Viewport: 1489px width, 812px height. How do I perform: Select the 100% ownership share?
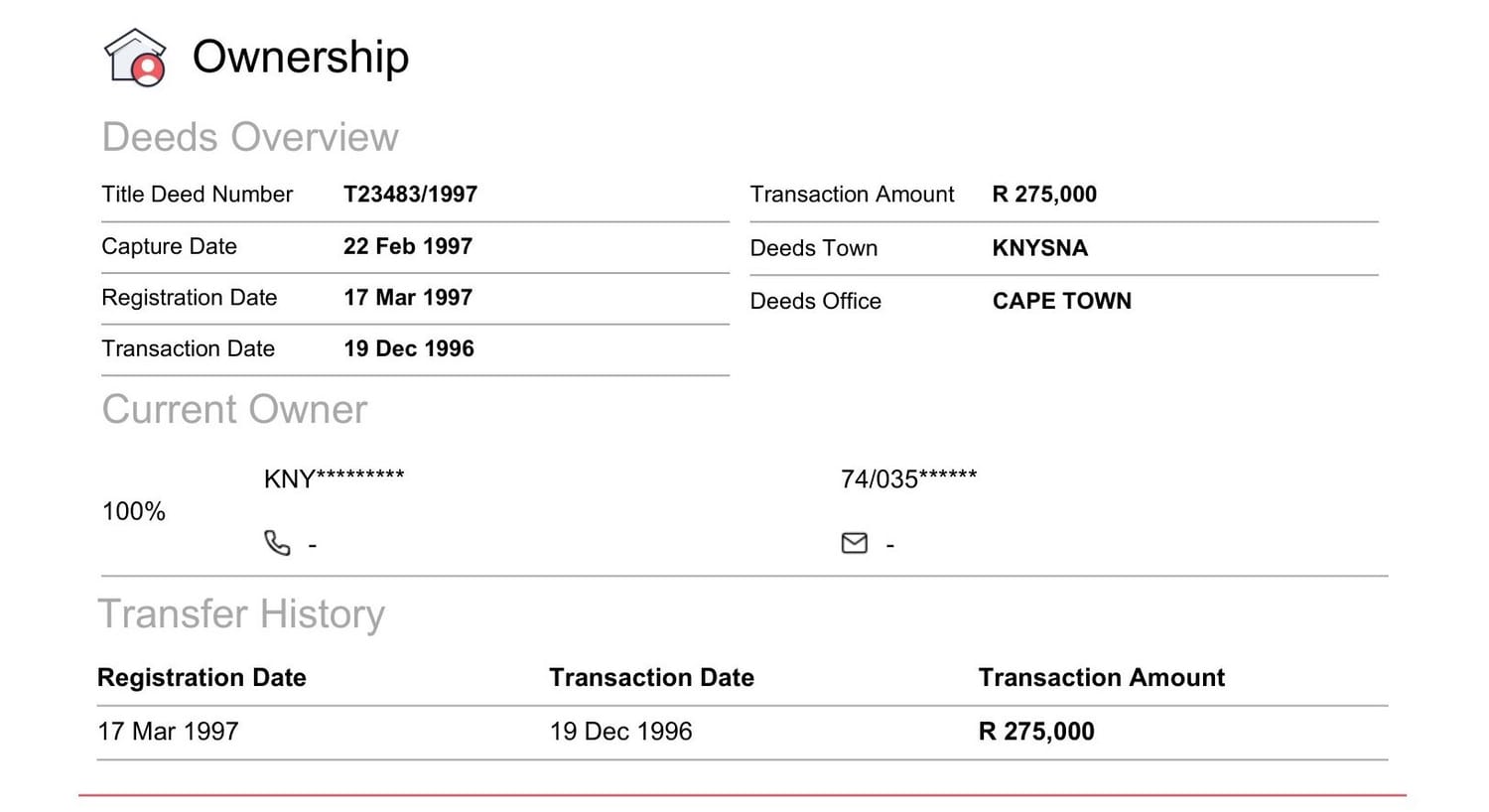pos(134,511)
